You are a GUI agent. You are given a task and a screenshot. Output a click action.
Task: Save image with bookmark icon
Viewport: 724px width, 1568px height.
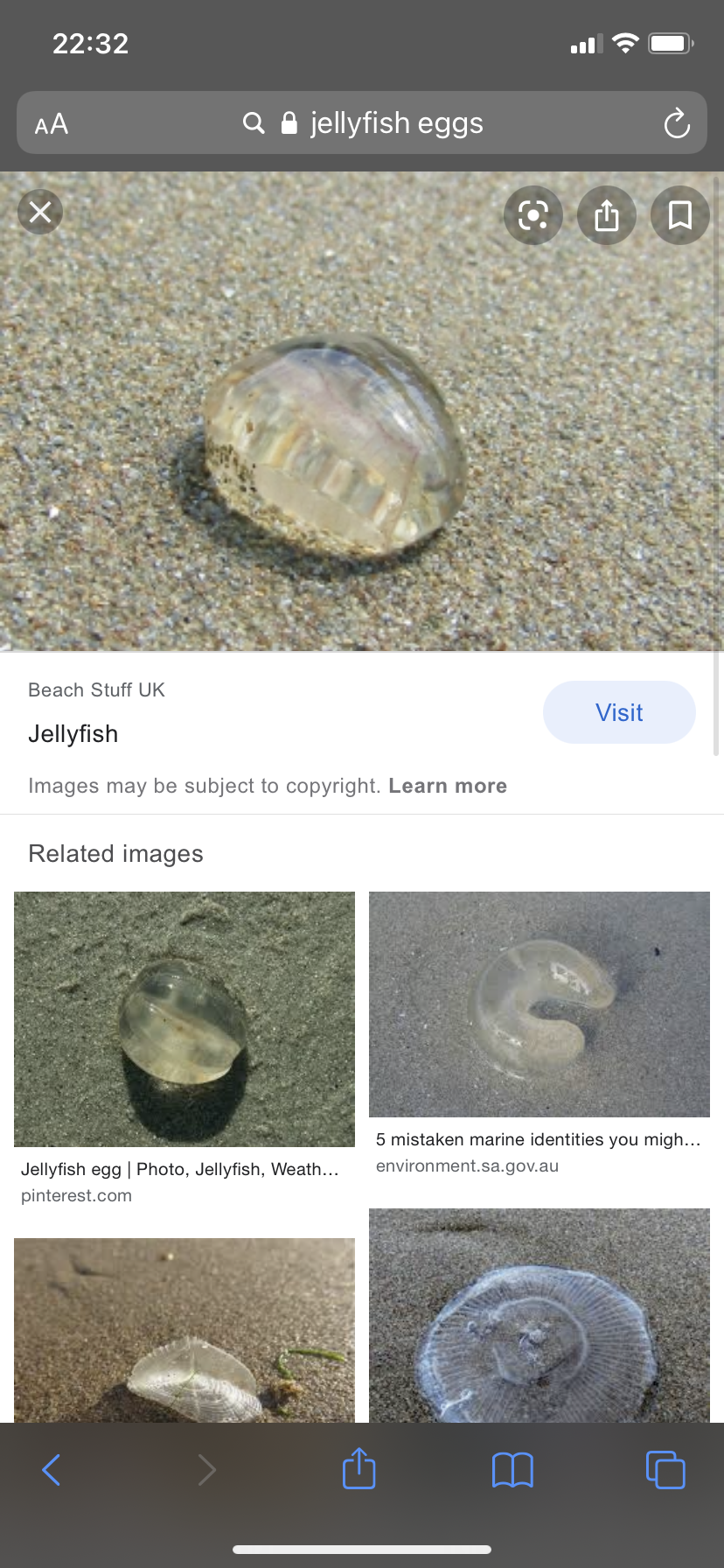[680, 215]
